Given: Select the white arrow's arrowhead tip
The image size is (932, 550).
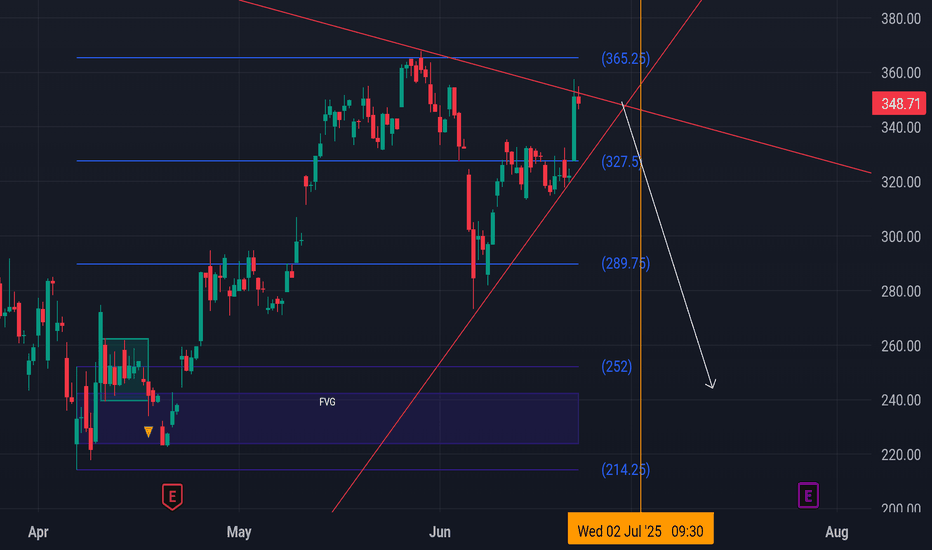Looking at the screenshot, I should click(711, 388).
